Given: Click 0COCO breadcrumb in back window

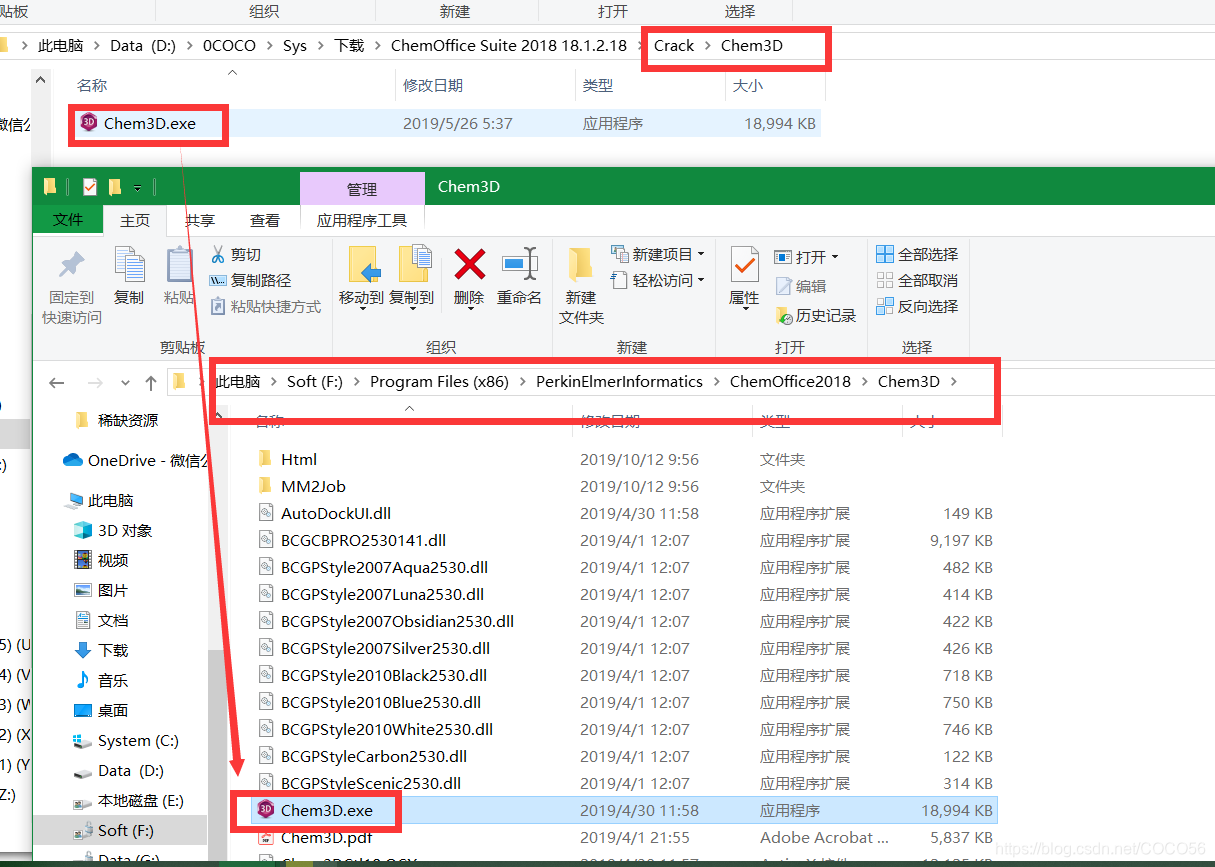Looking at the screenshot, I should [x=229, y=45].
